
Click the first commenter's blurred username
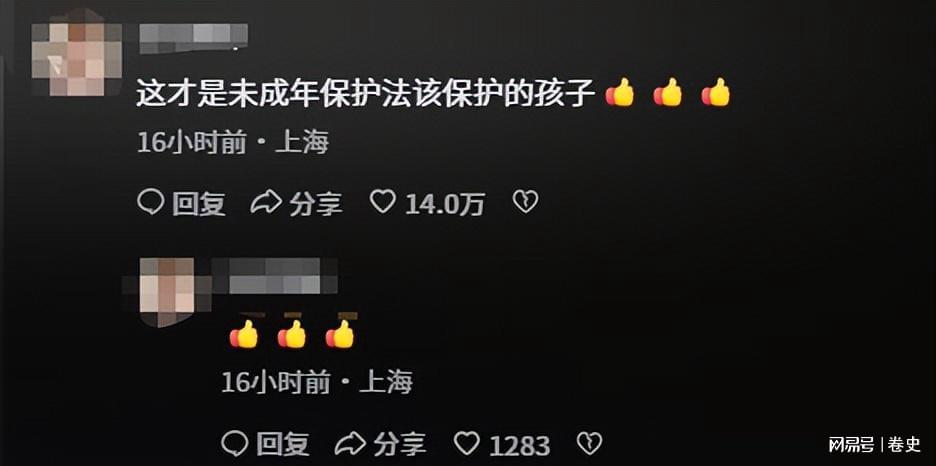tap(193, 37)
